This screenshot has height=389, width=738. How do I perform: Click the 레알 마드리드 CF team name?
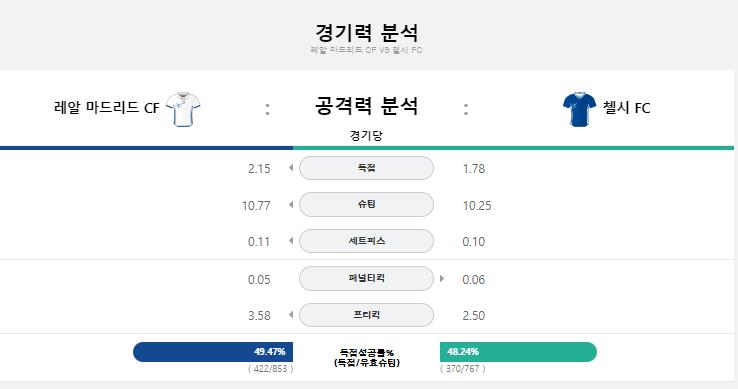coord(107,108)
